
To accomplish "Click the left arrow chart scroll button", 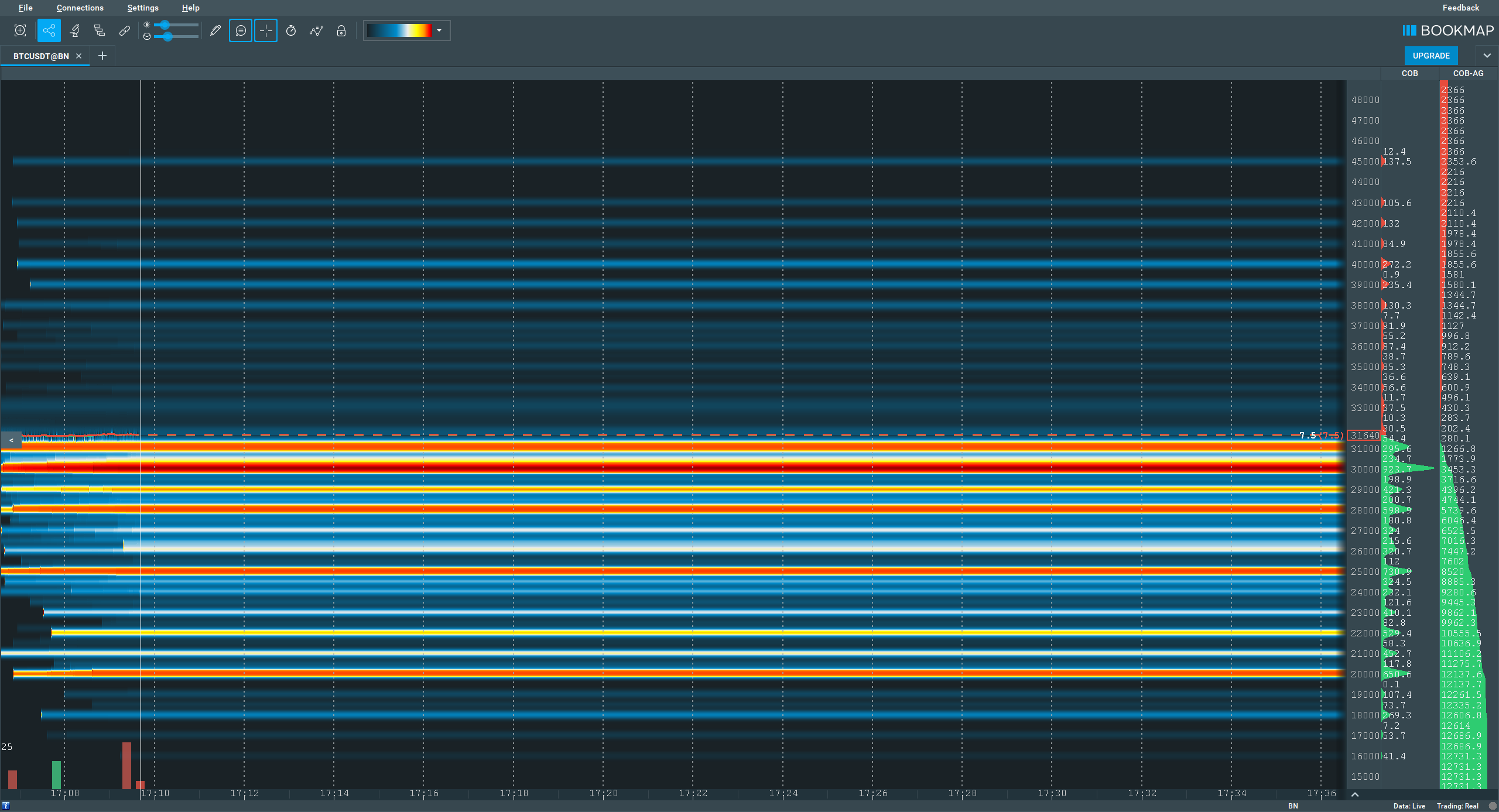I will click(11, 440).
